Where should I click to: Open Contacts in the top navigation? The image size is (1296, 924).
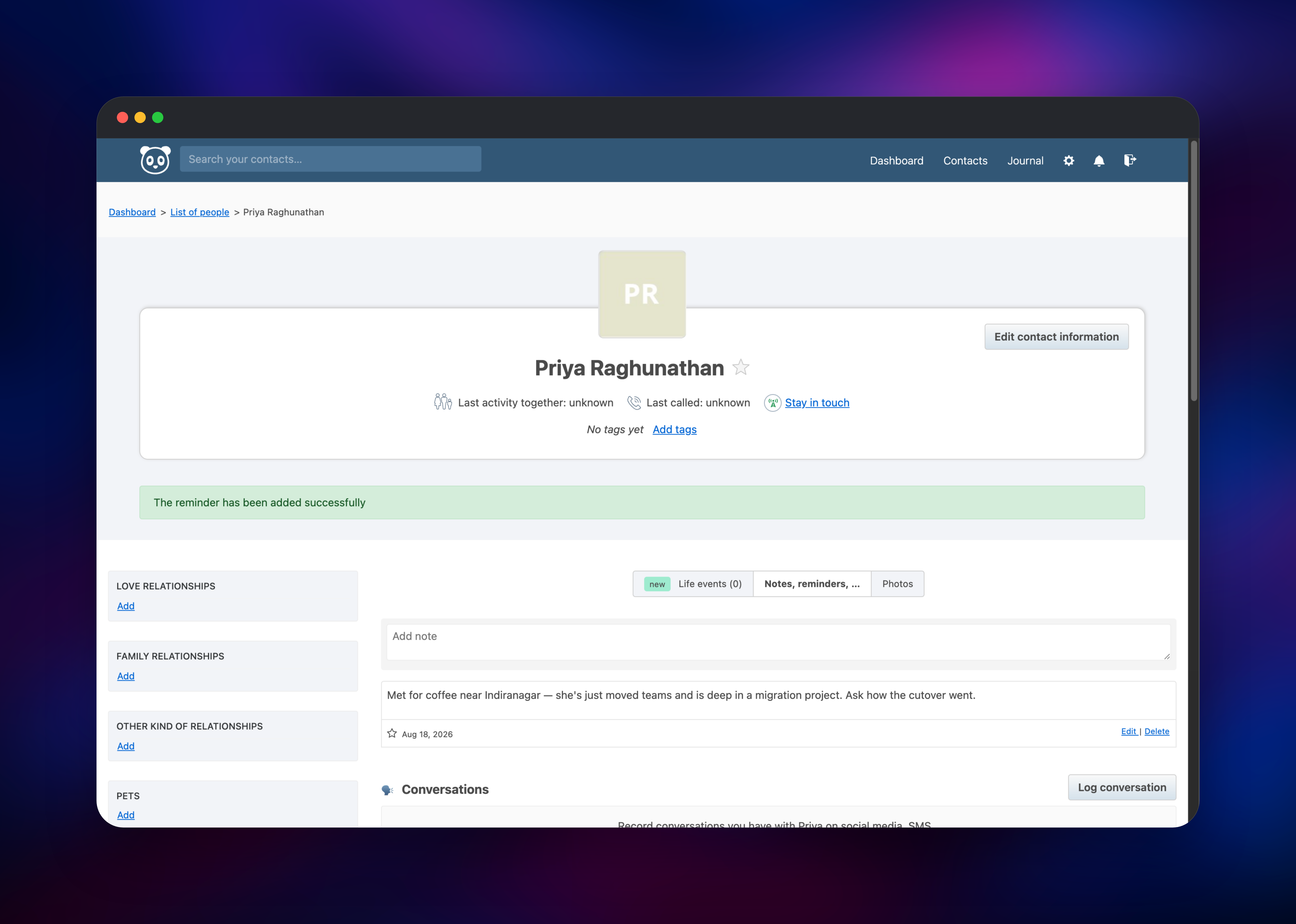(965, 161)
